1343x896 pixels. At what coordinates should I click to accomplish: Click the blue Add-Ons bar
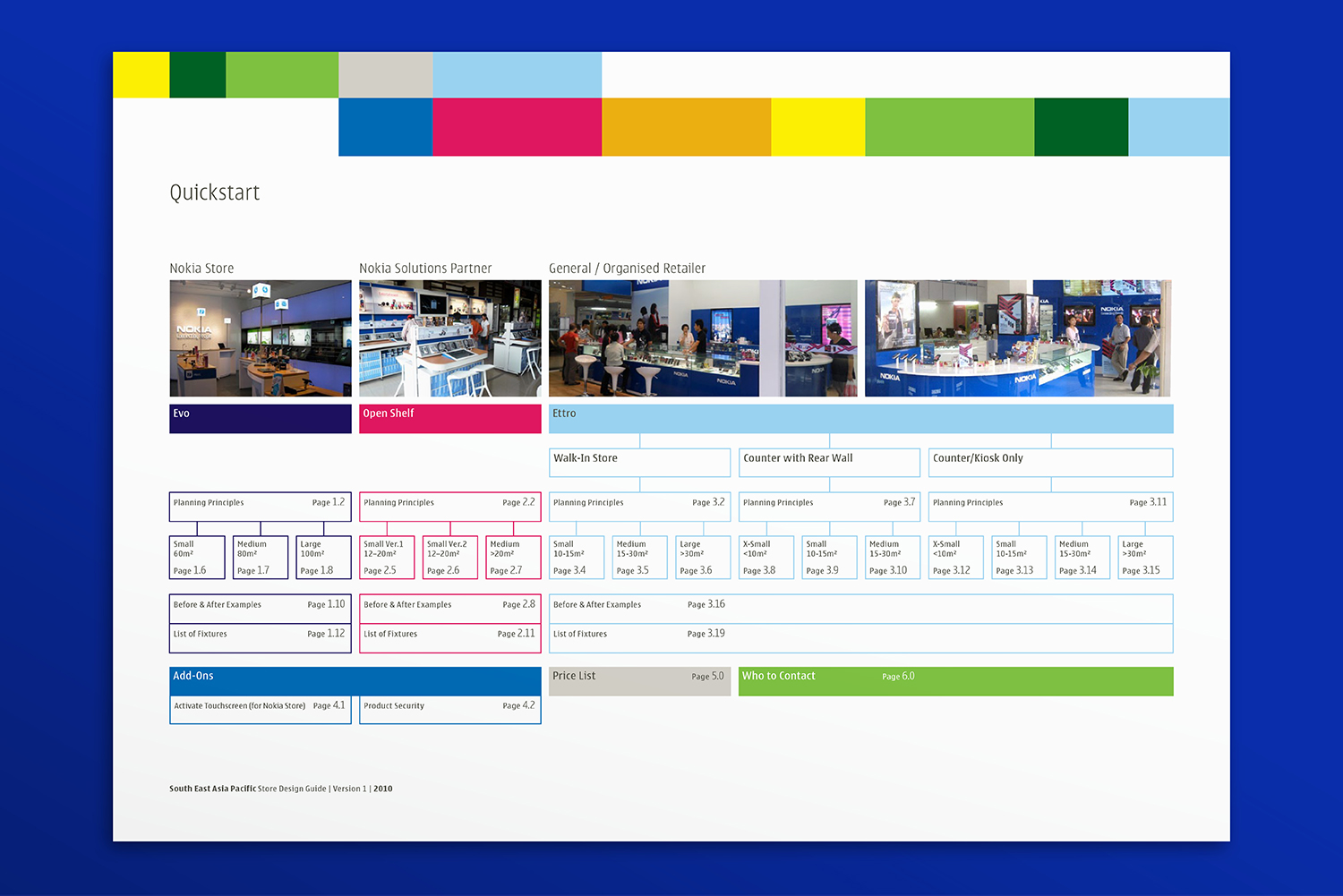coord(355,681)
